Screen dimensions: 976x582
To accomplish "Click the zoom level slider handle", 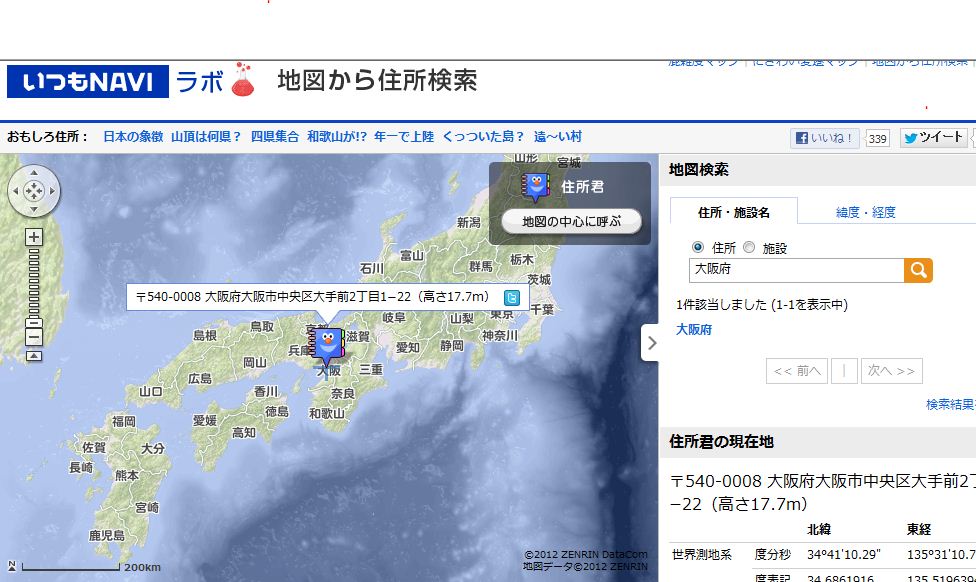I will [x=34, y=322].
